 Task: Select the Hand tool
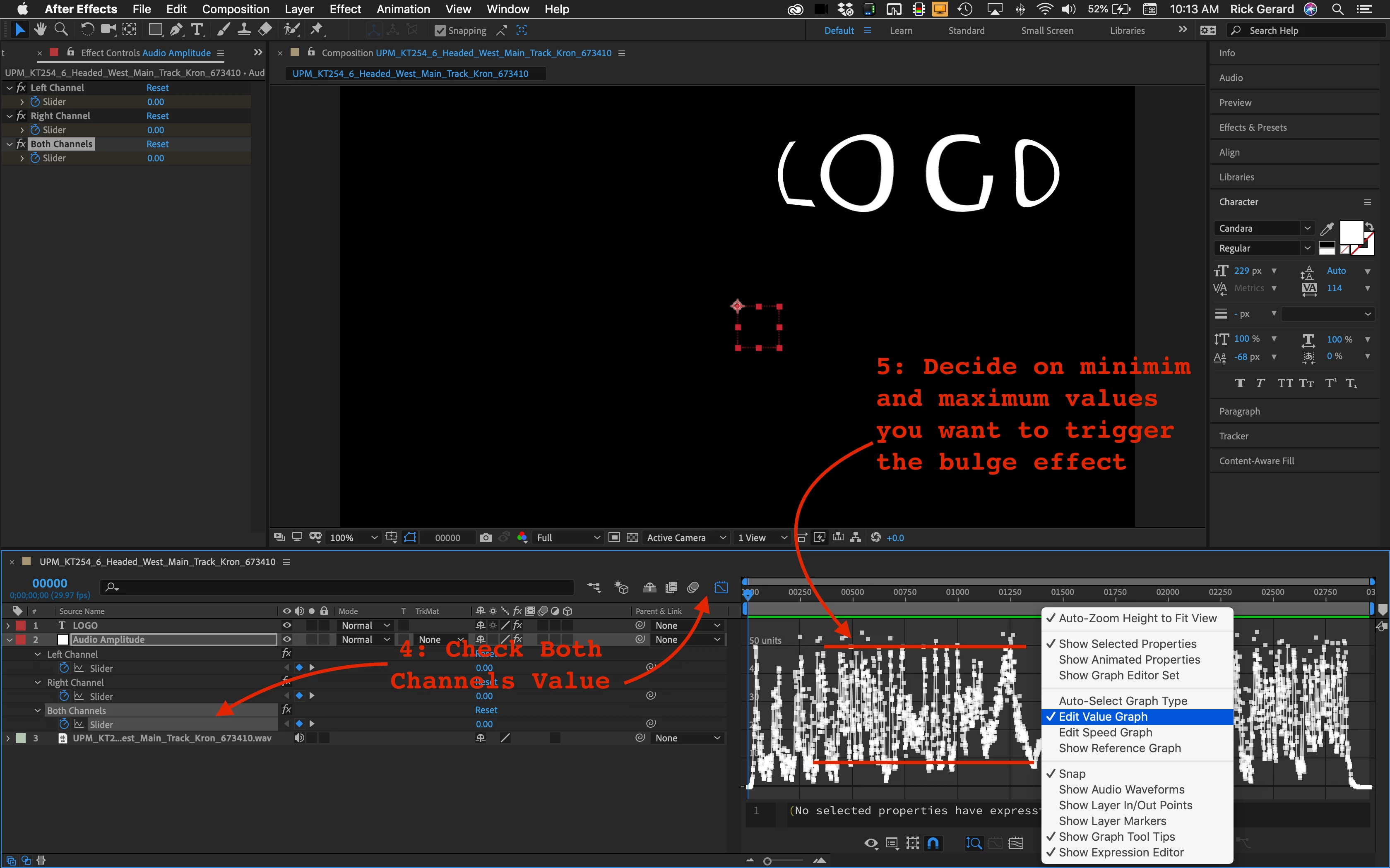tap(40, 29)
